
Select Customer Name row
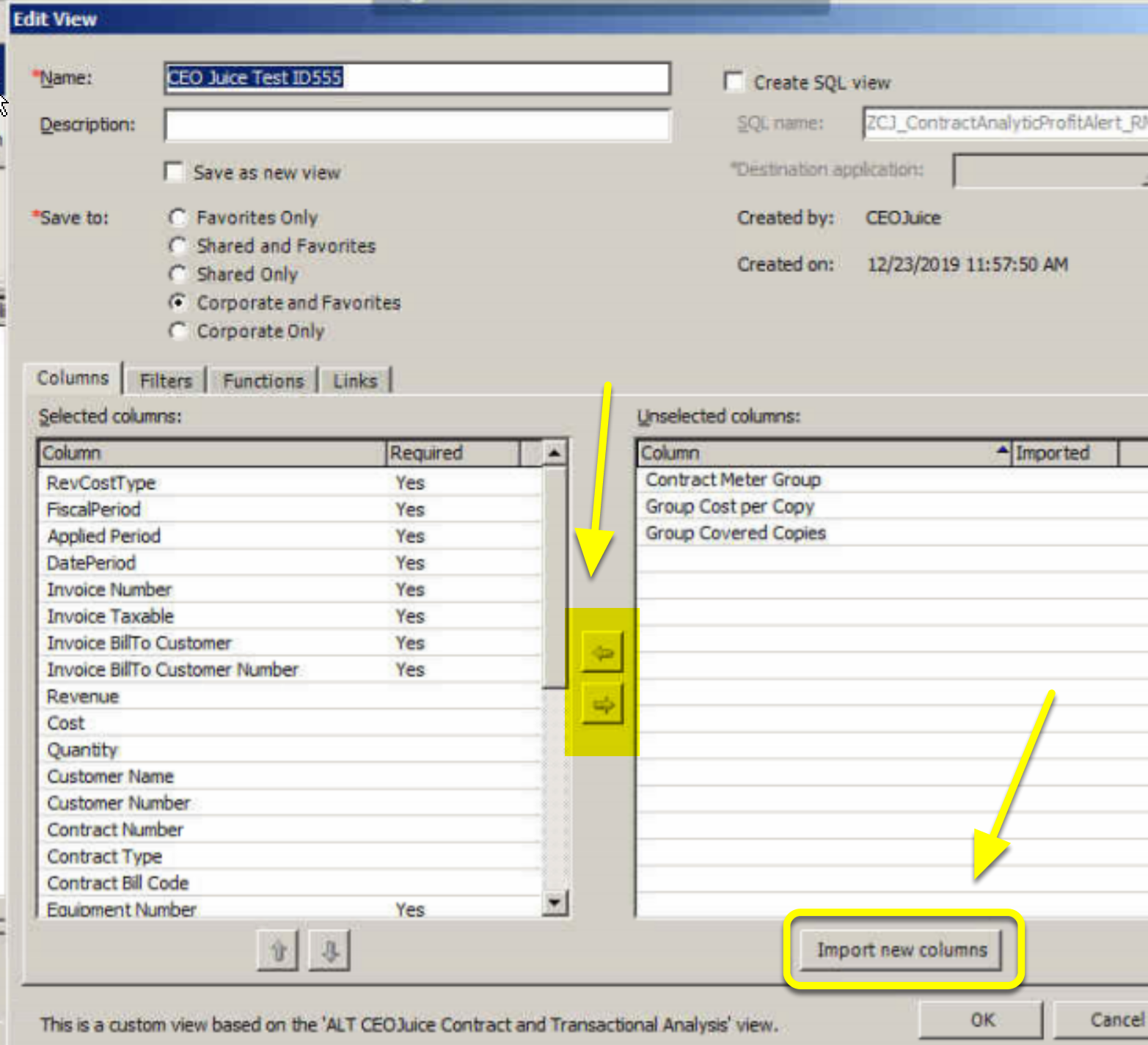[290, 776]
